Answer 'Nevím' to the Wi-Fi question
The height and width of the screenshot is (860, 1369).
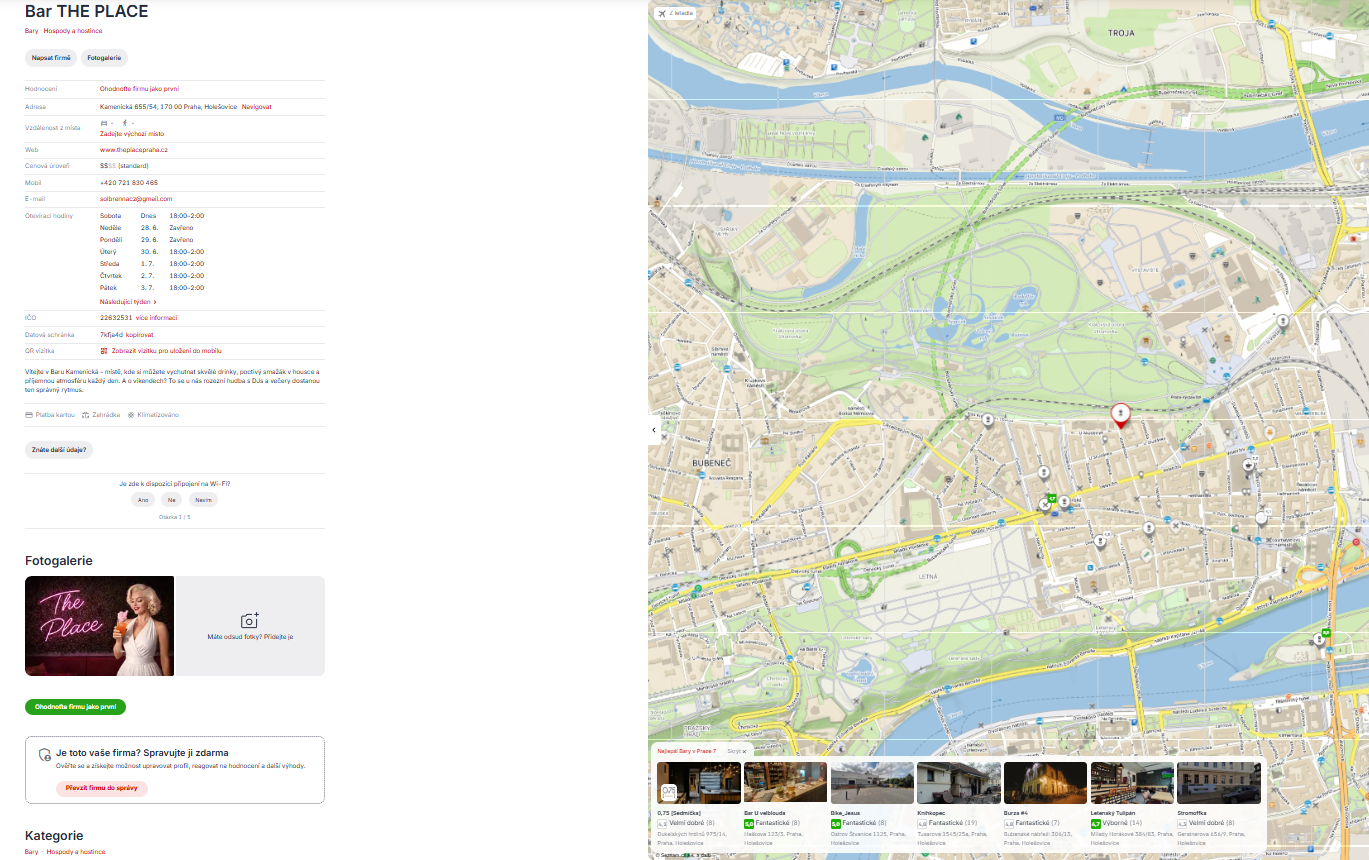coord(203,500)
